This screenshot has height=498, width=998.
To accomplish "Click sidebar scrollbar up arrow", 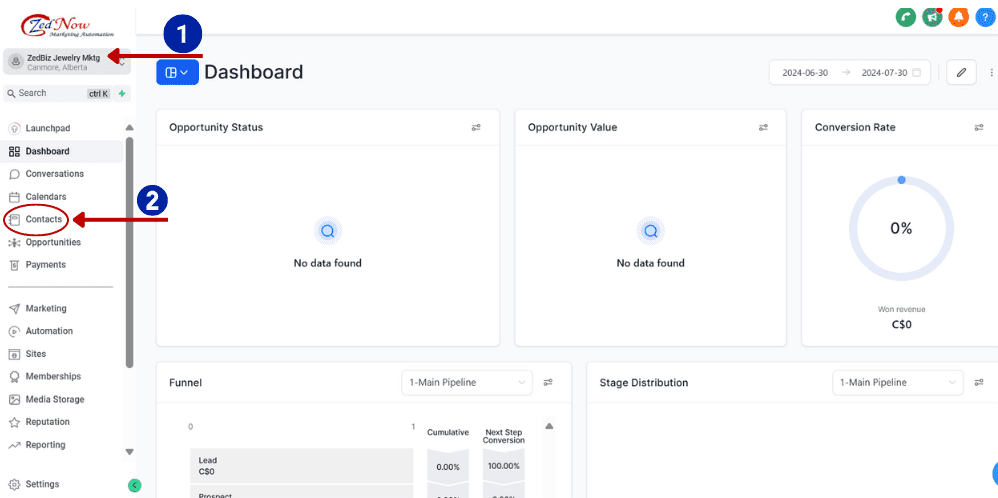I will pyautogui.click(x=130, y=127).
